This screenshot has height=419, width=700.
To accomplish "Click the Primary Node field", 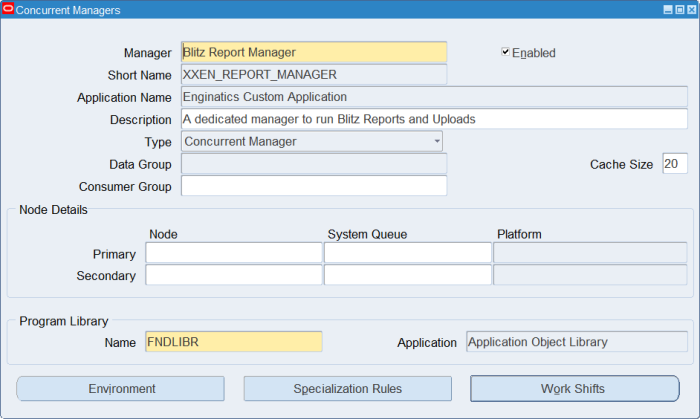I will 233,253.
